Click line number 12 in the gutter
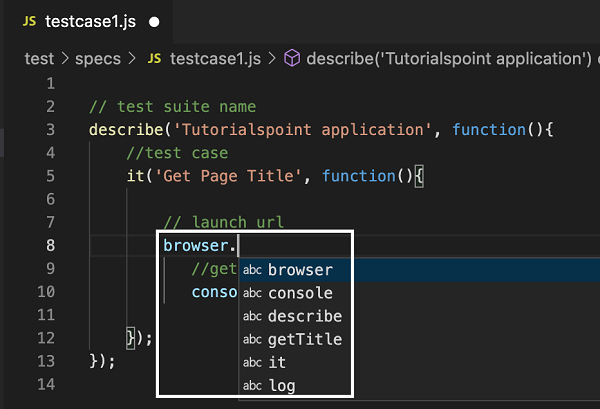The image size is (600, 409). [46, 338]
